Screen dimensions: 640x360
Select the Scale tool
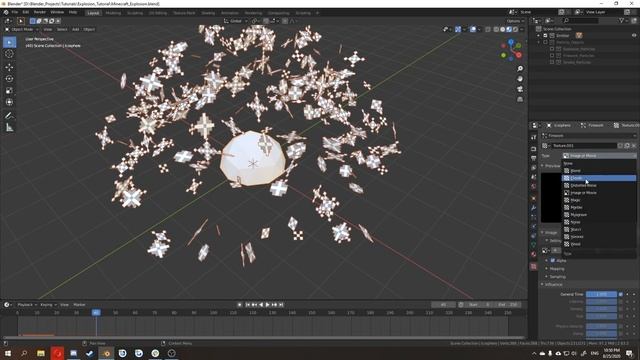[x=9, y=91]
